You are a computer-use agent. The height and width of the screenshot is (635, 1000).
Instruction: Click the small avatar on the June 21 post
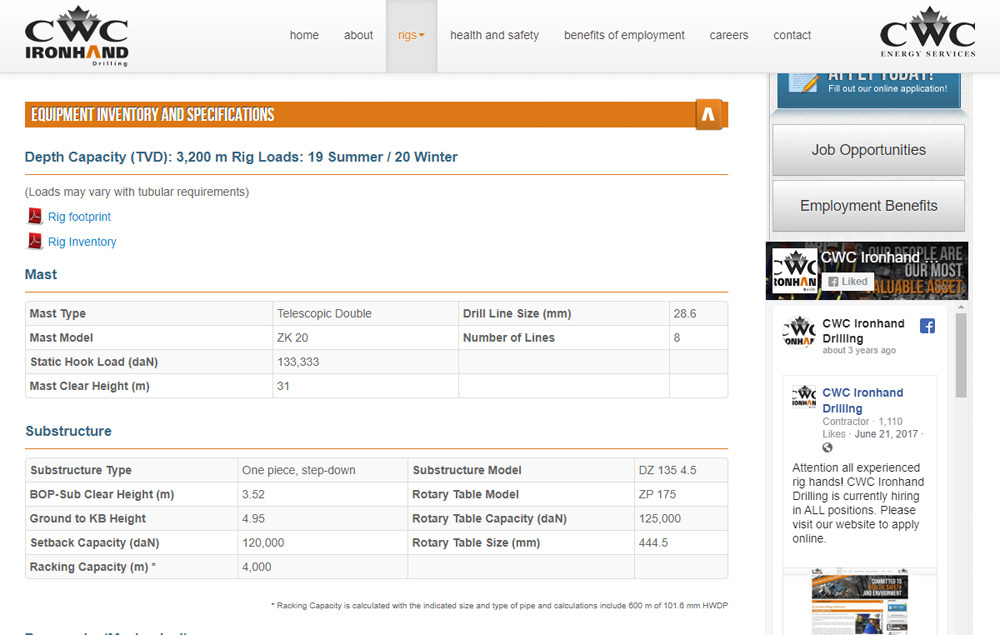[804, 397]
